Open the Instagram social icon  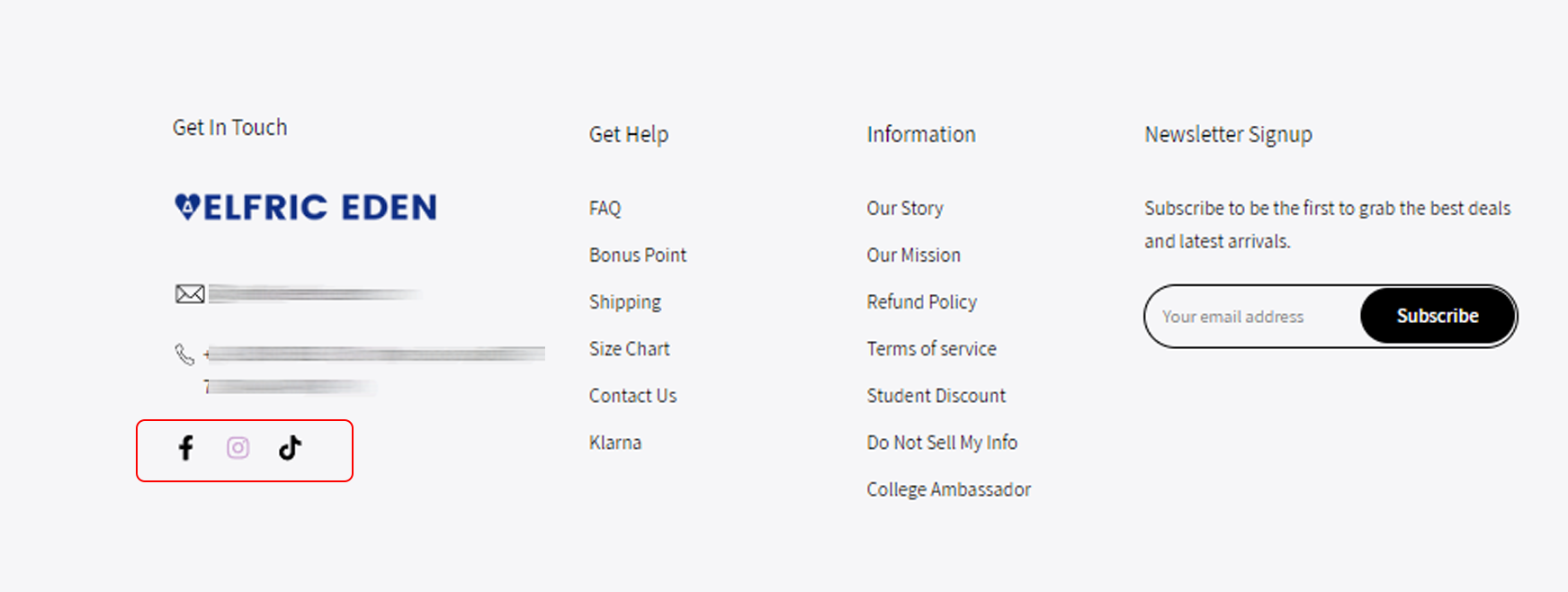pyautogui.click(x=237, y=447)
